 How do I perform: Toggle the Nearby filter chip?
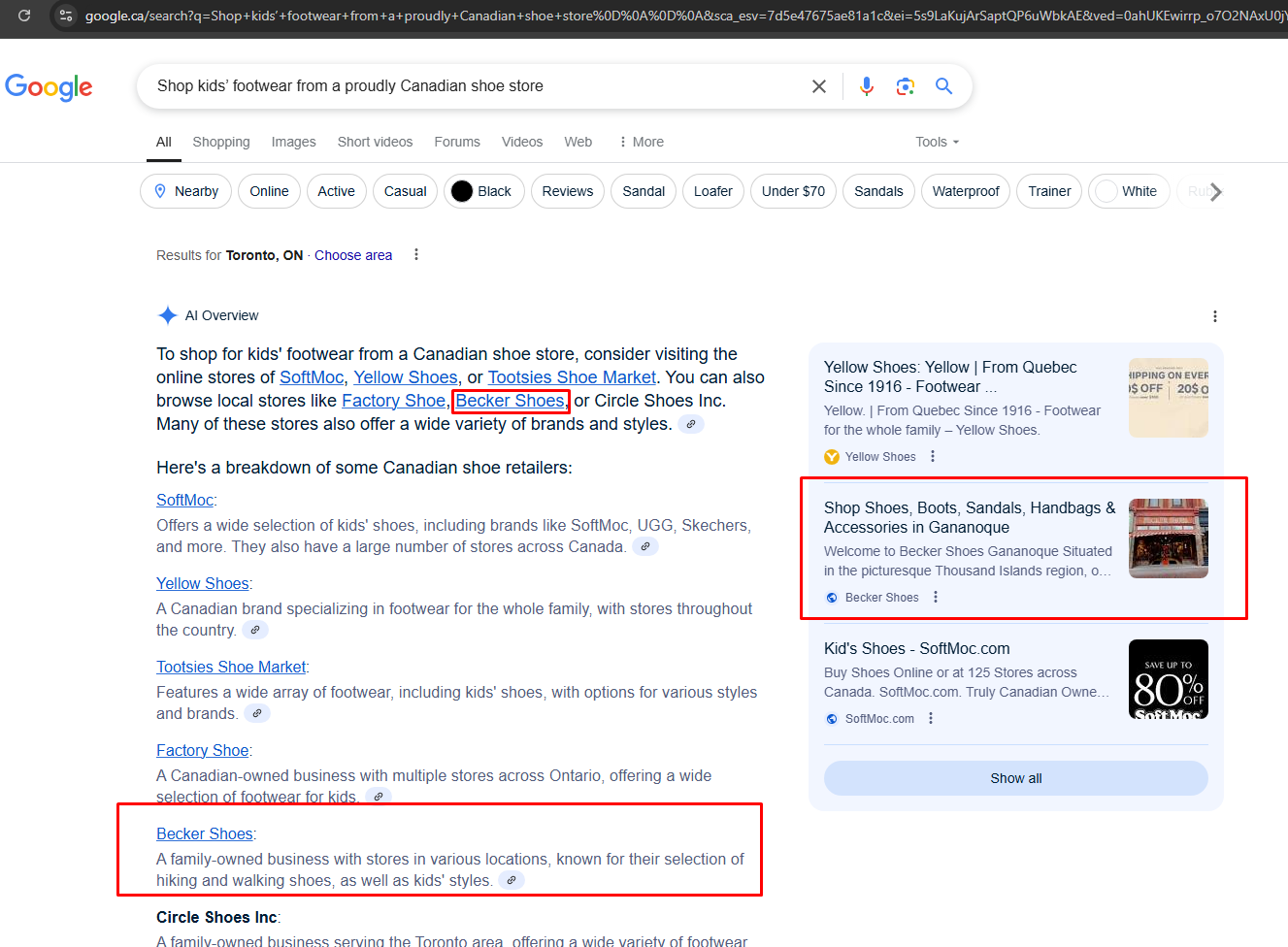[x=185, y=191]
